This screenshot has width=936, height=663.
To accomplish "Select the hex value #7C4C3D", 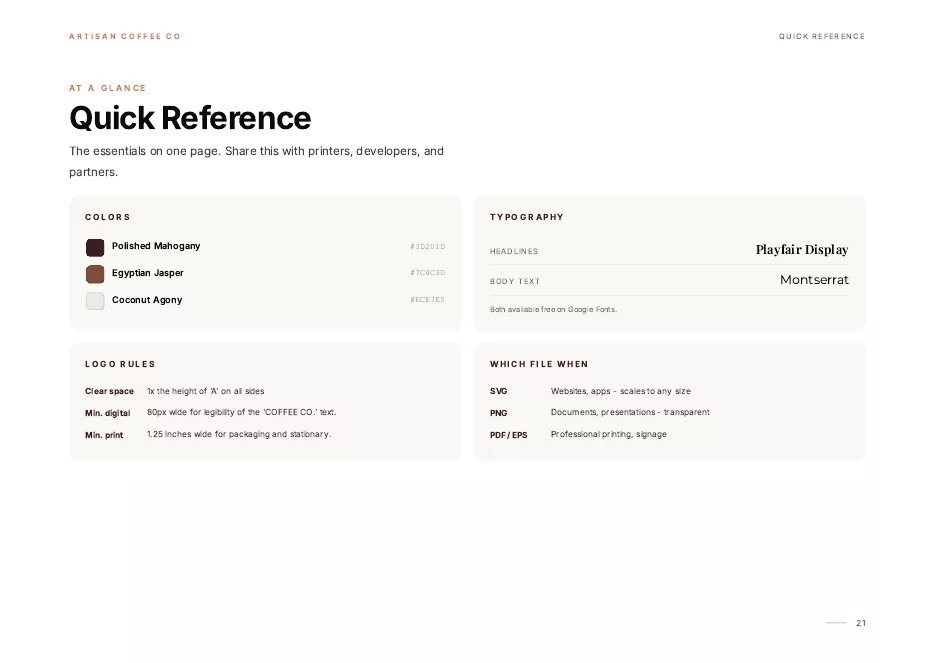I will pyautogui.click(x=427, y=273).
